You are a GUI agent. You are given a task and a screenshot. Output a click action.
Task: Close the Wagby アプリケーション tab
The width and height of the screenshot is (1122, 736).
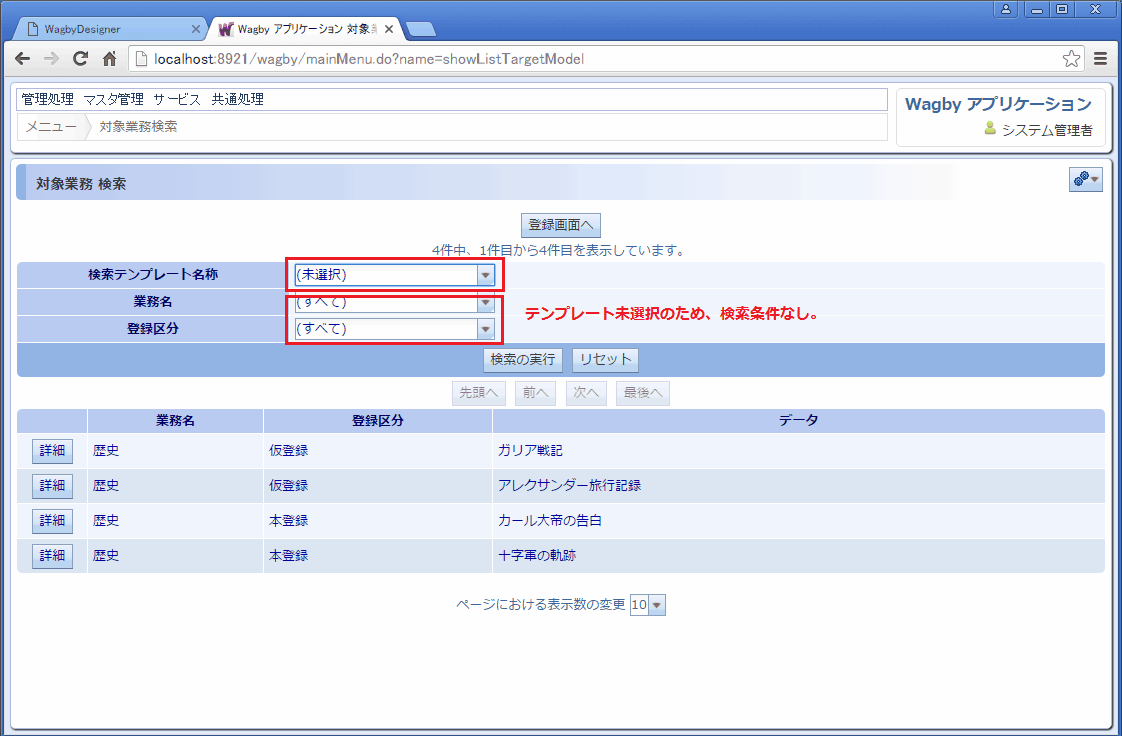point(389,29)
